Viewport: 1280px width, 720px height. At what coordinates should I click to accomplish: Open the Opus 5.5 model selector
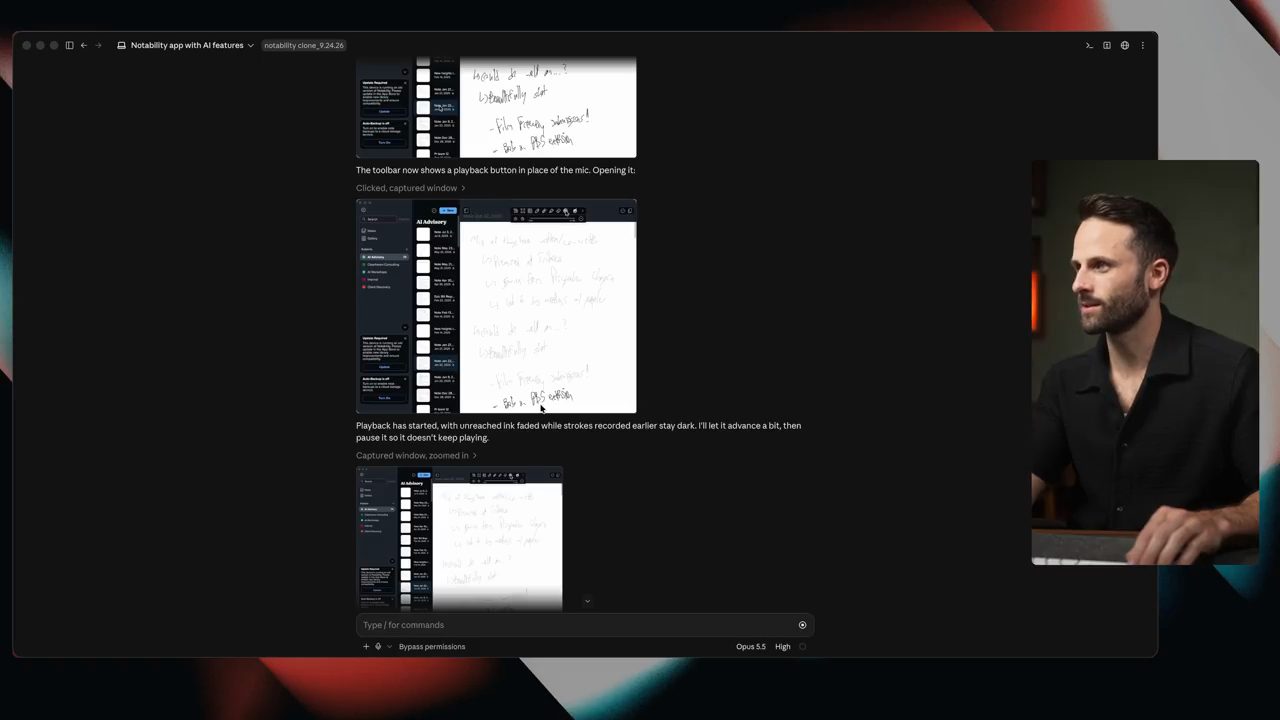[751, 647]
